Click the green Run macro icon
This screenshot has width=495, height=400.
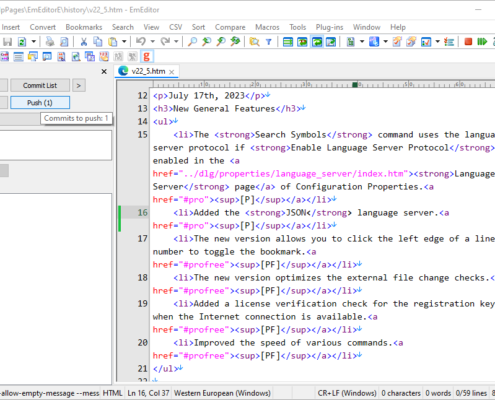pos(482,42)
